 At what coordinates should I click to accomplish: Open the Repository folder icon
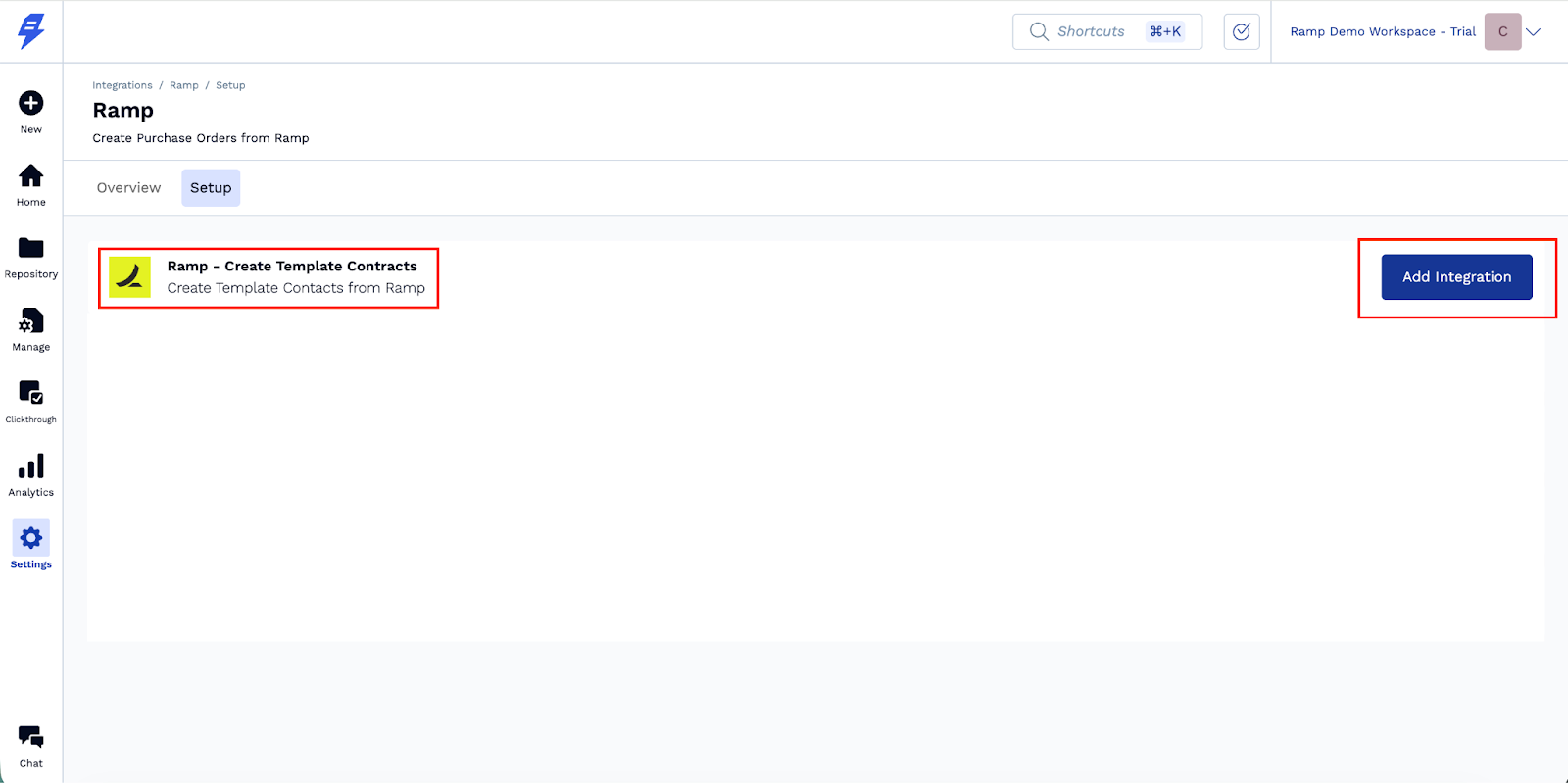pos(31,248)
